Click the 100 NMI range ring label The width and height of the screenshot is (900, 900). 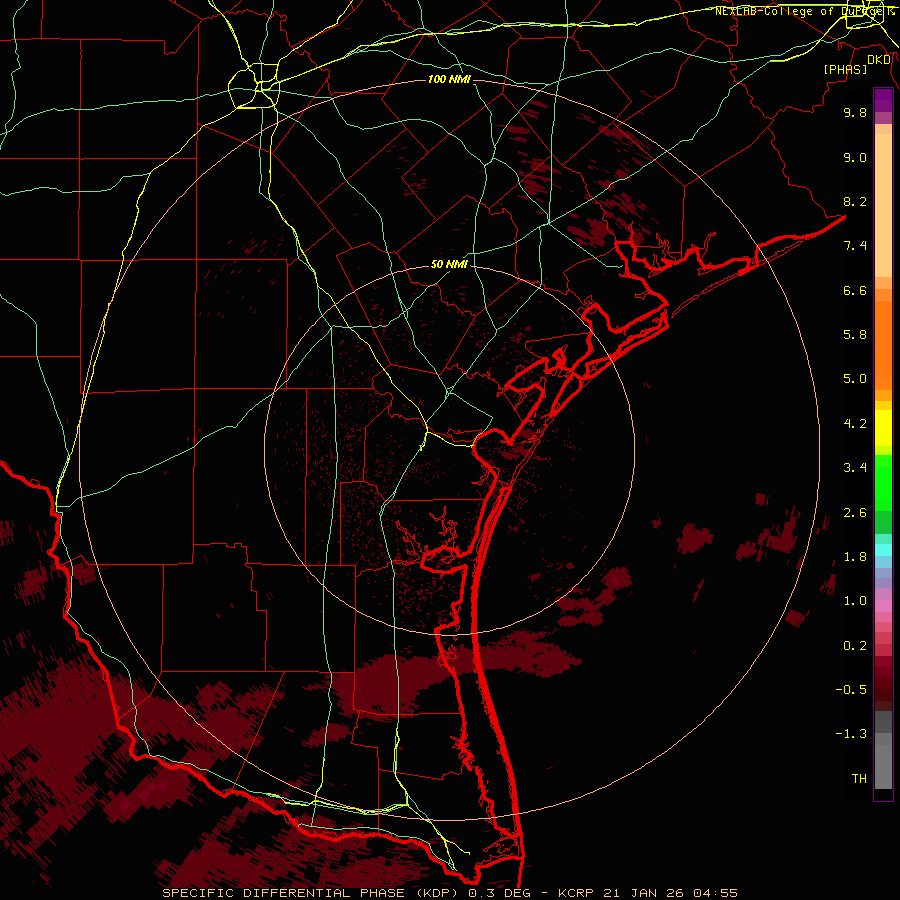click(x=449, y=79)
